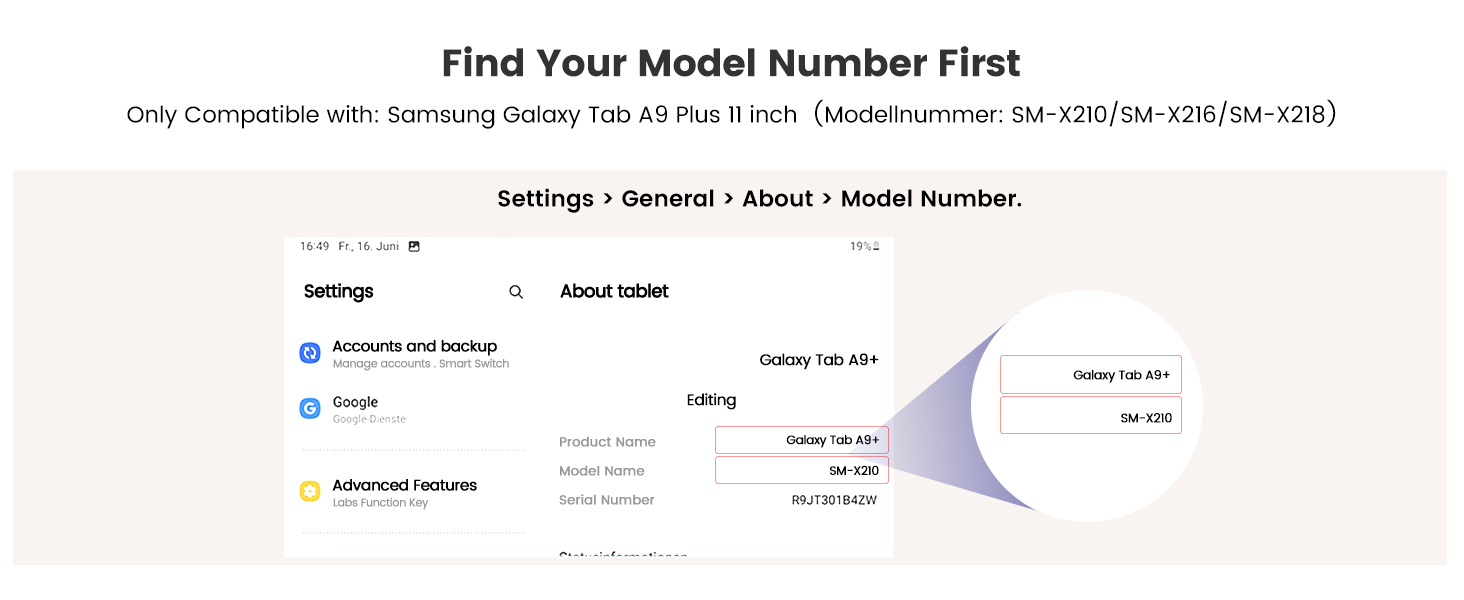Click the Find Your Model Number First headline
The height and width of the screenshot is (600, 1464).
(x=731, y=63)
